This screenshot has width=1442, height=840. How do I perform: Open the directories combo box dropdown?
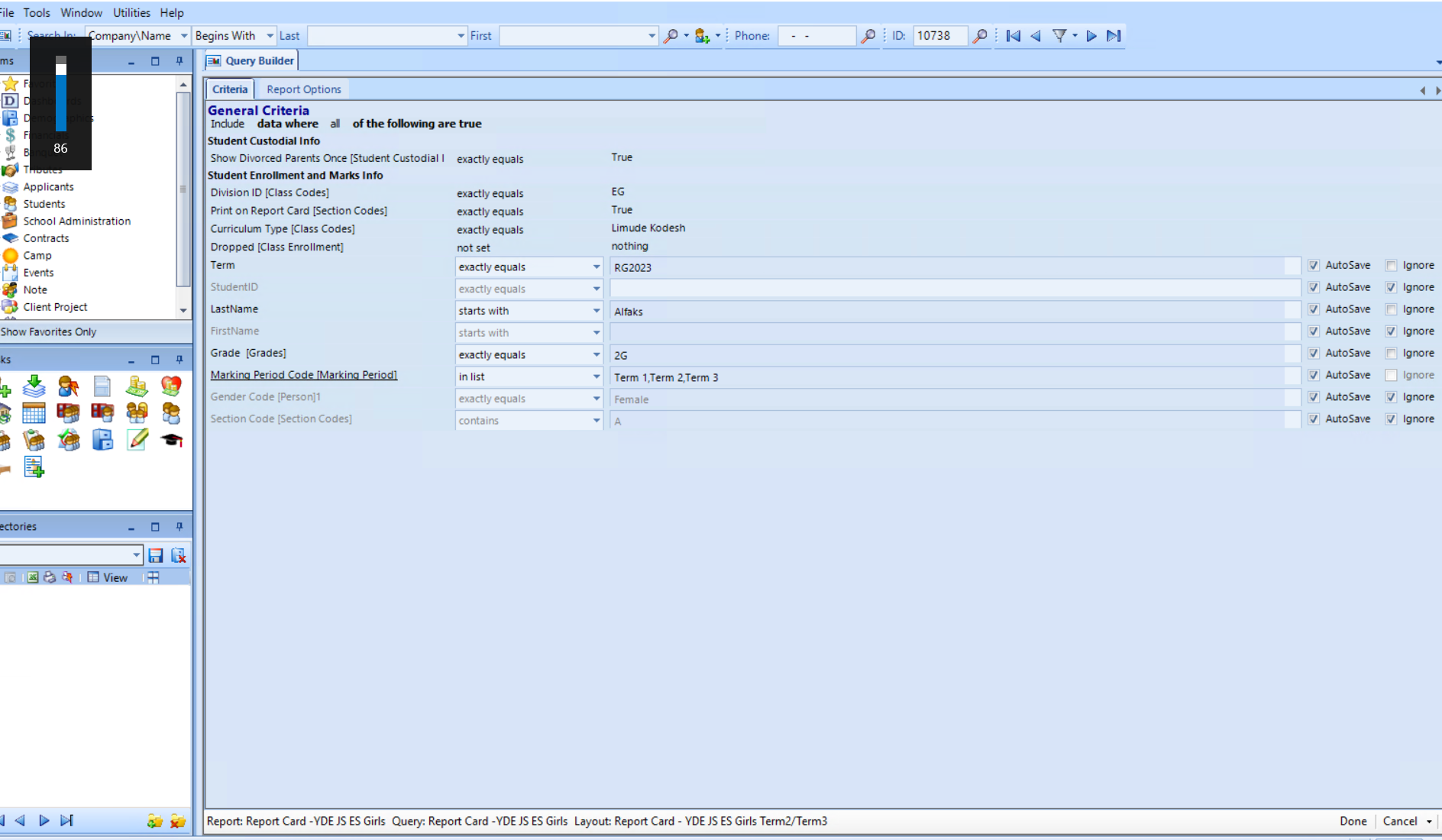click(136, 555)
